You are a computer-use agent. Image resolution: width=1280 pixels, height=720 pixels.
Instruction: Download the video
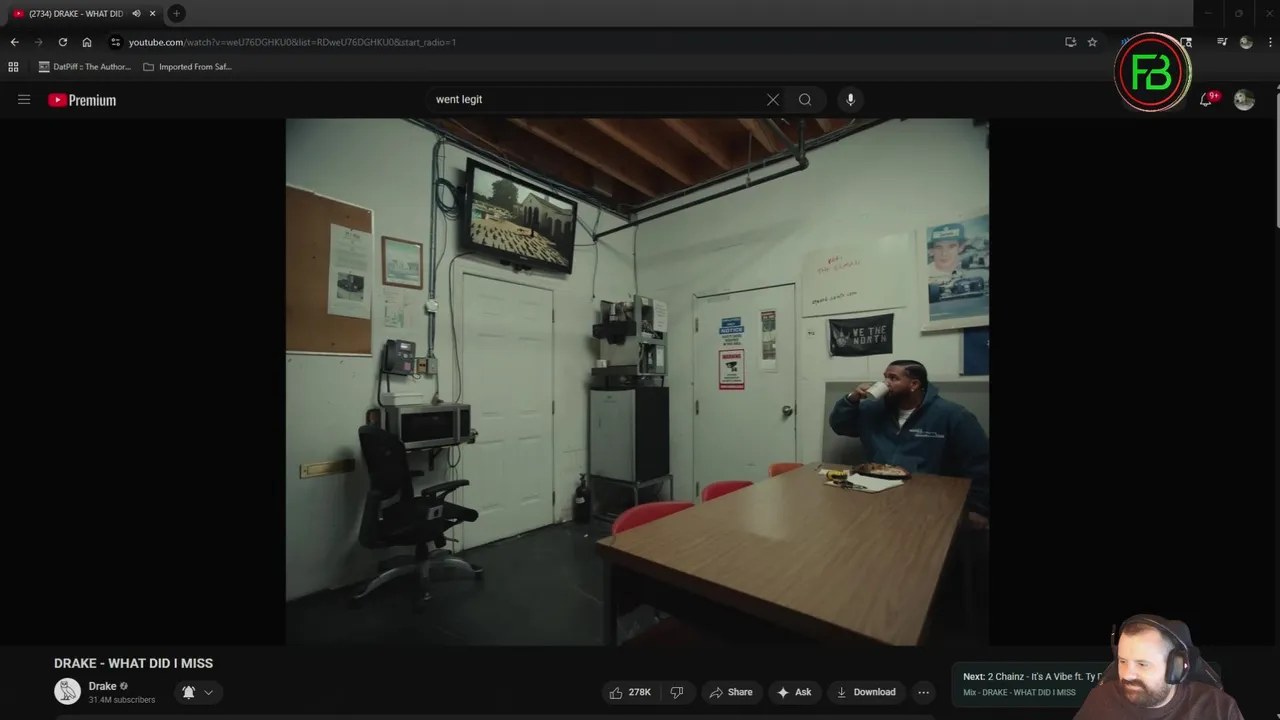tap(866, 692)
